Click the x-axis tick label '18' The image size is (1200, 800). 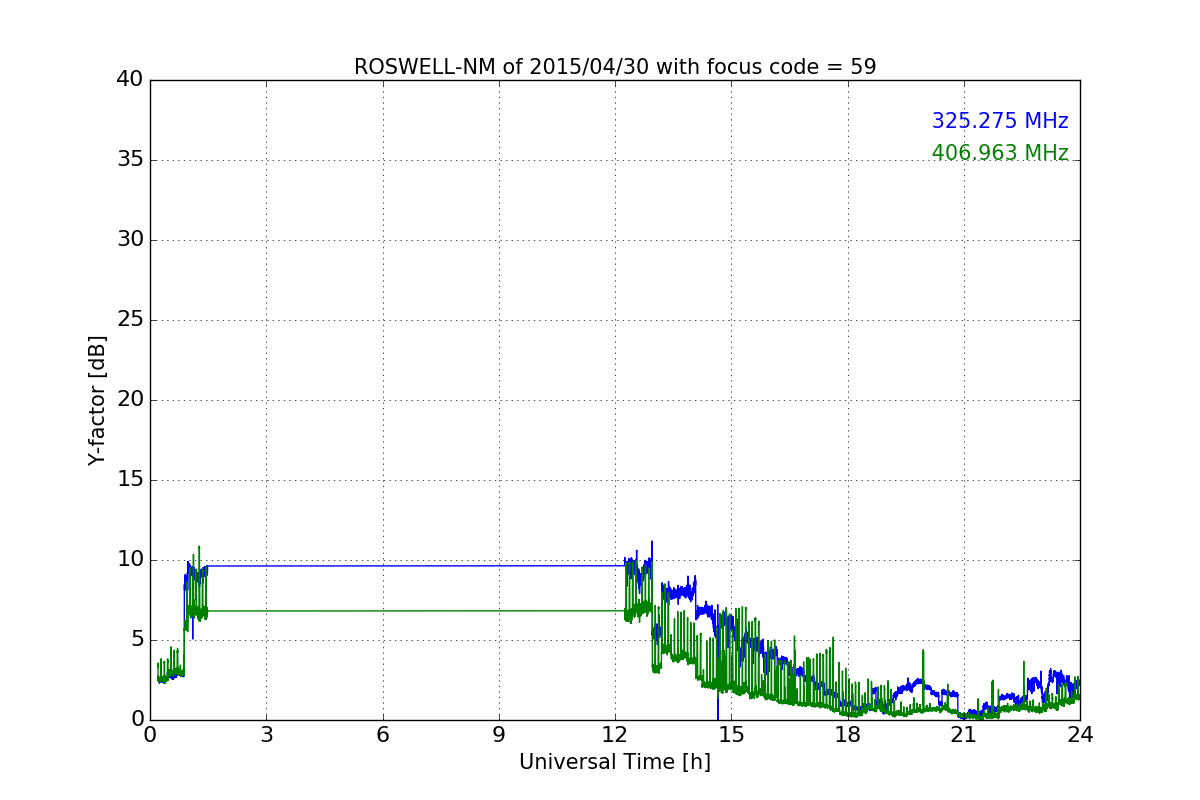point(848,734)
